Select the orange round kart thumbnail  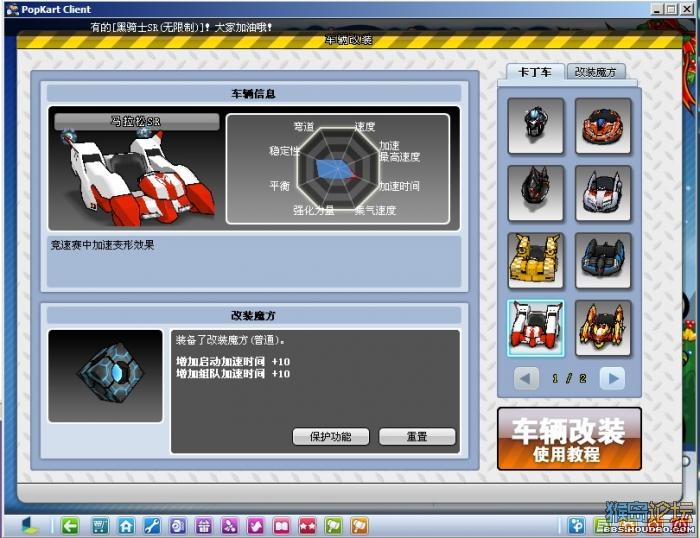tap(603, 126)
